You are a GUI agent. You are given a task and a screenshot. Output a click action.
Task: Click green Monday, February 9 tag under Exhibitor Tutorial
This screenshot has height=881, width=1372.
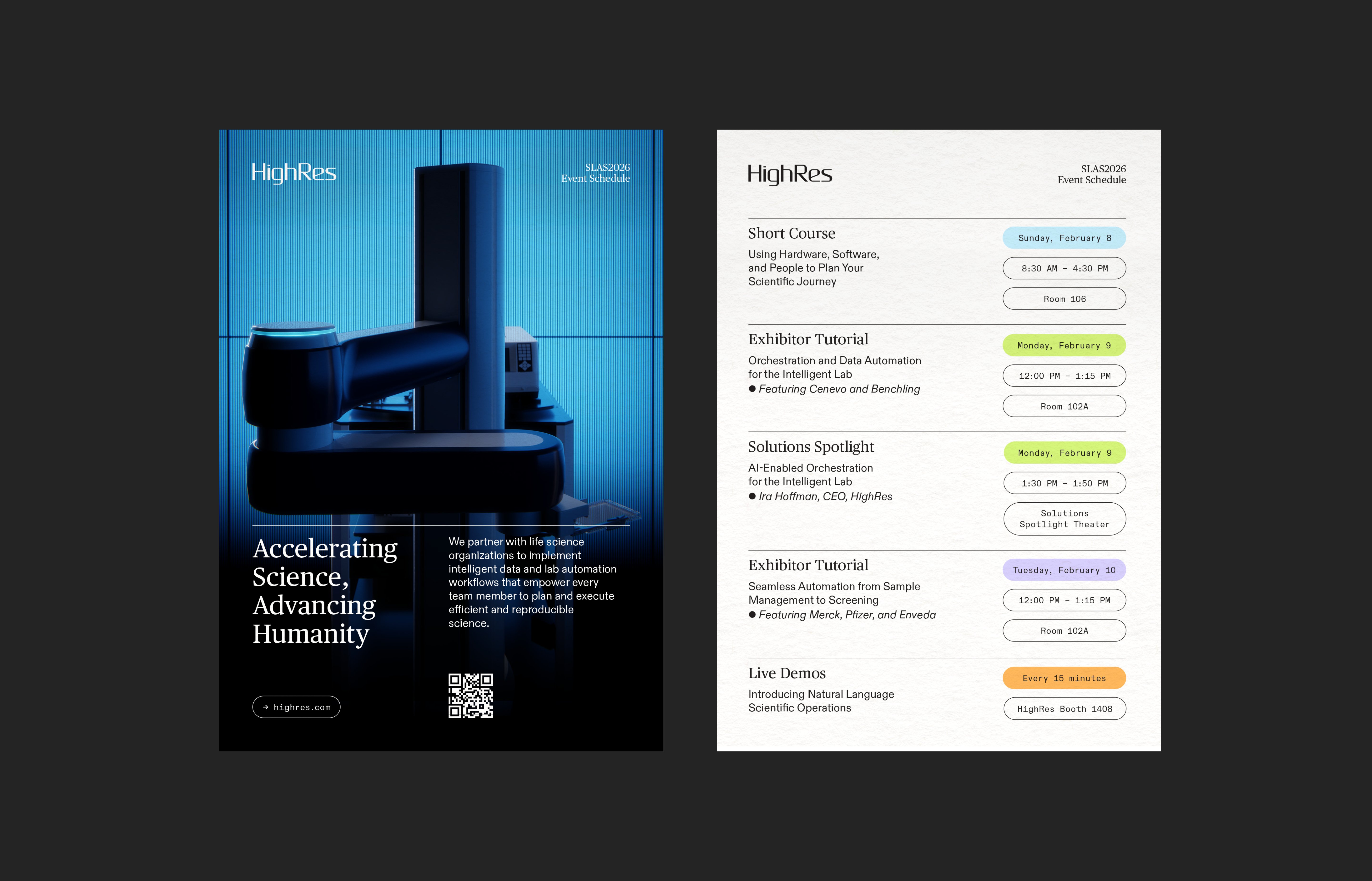click(1064, 345)
